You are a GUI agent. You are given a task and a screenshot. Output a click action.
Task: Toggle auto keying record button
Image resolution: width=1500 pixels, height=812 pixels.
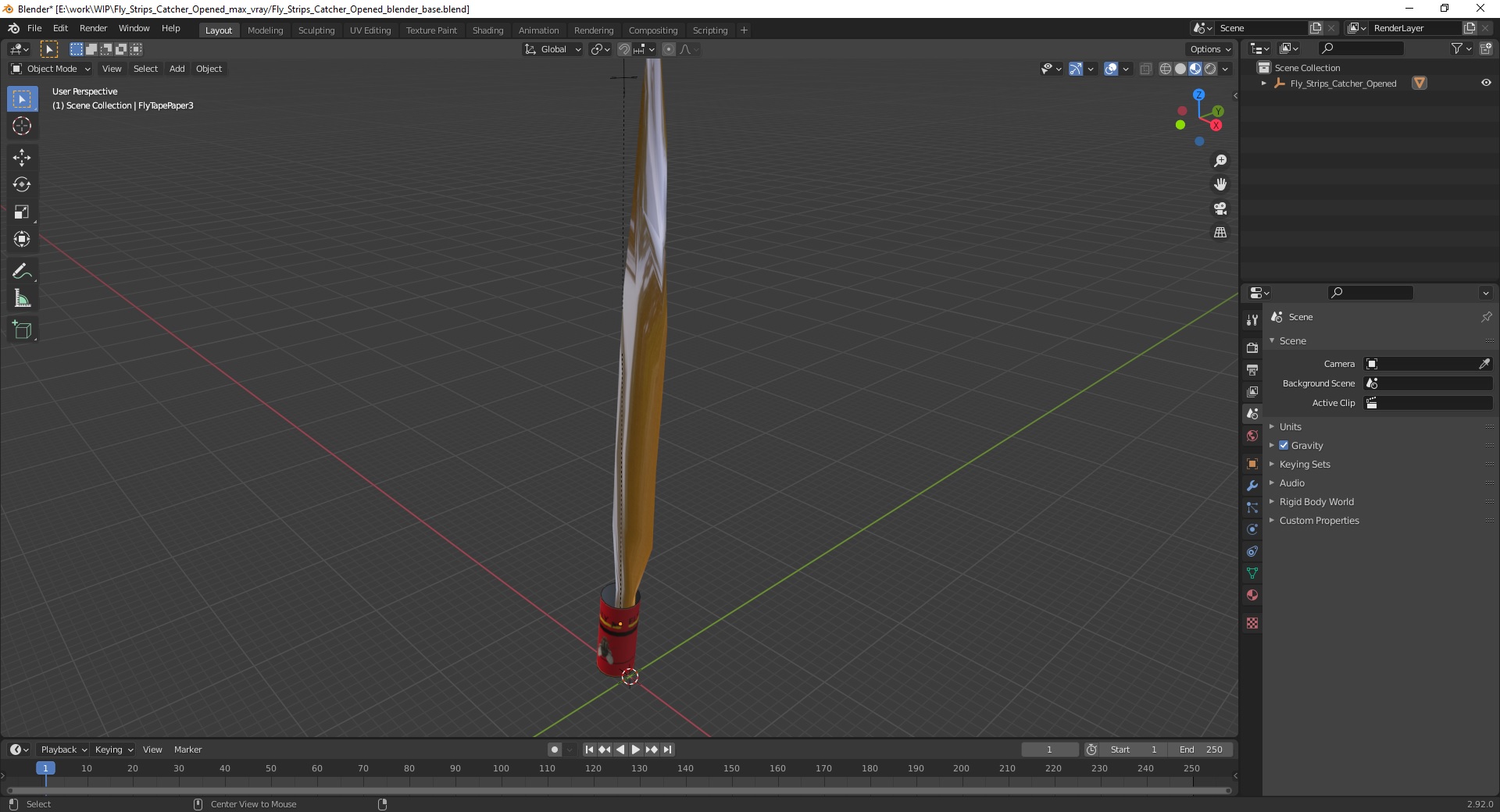(x=555, y=750)
